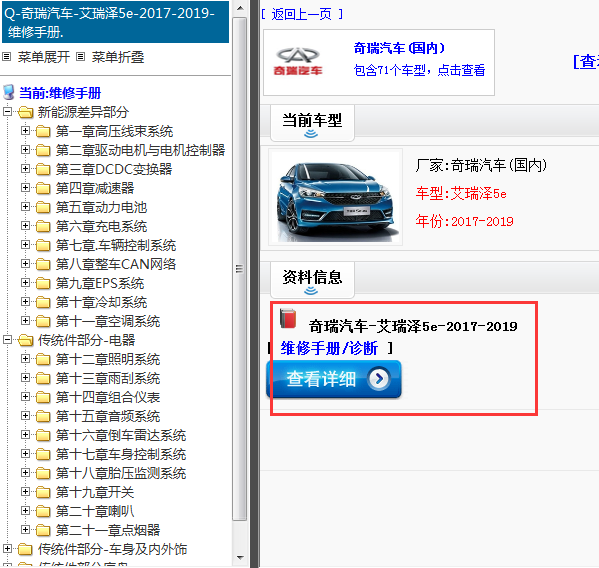Click the 当前:维修手册 tree root

click(60, 93)
